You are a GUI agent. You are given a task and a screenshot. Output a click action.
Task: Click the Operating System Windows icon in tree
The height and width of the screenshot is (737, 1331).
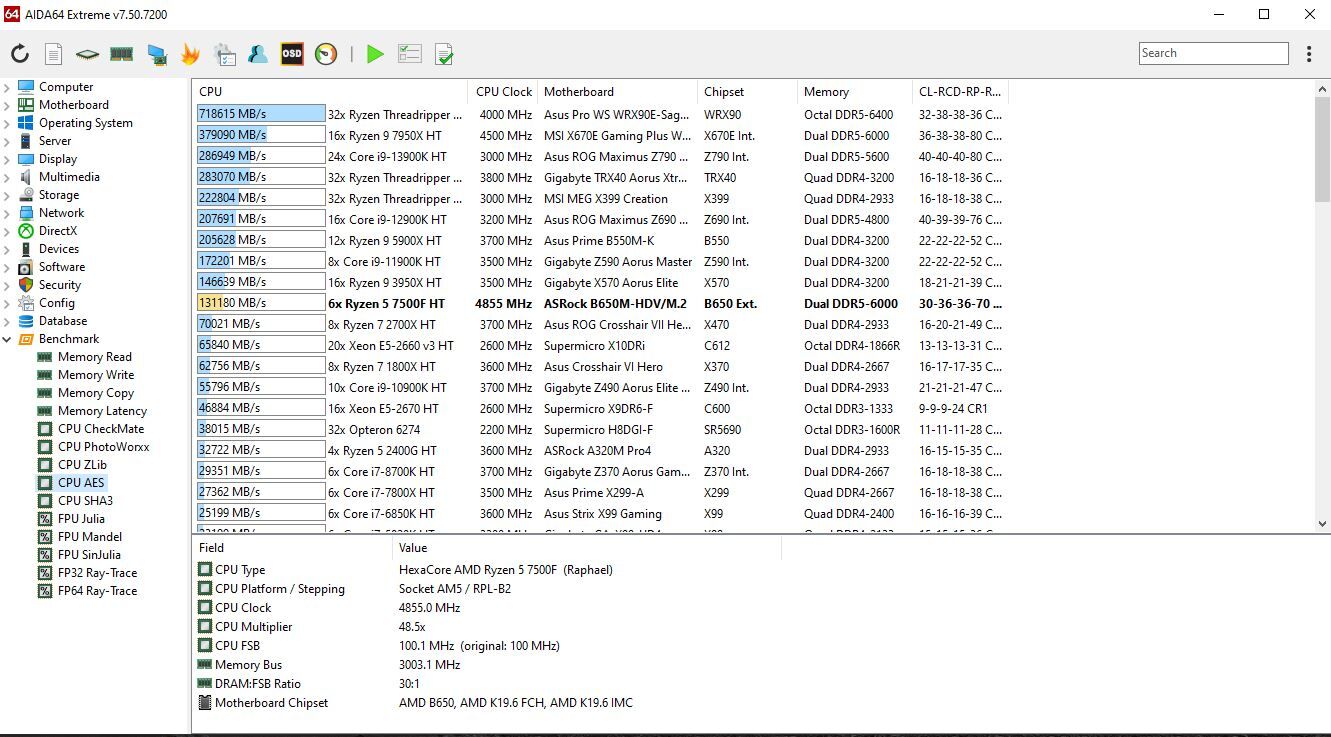[26, 123]
